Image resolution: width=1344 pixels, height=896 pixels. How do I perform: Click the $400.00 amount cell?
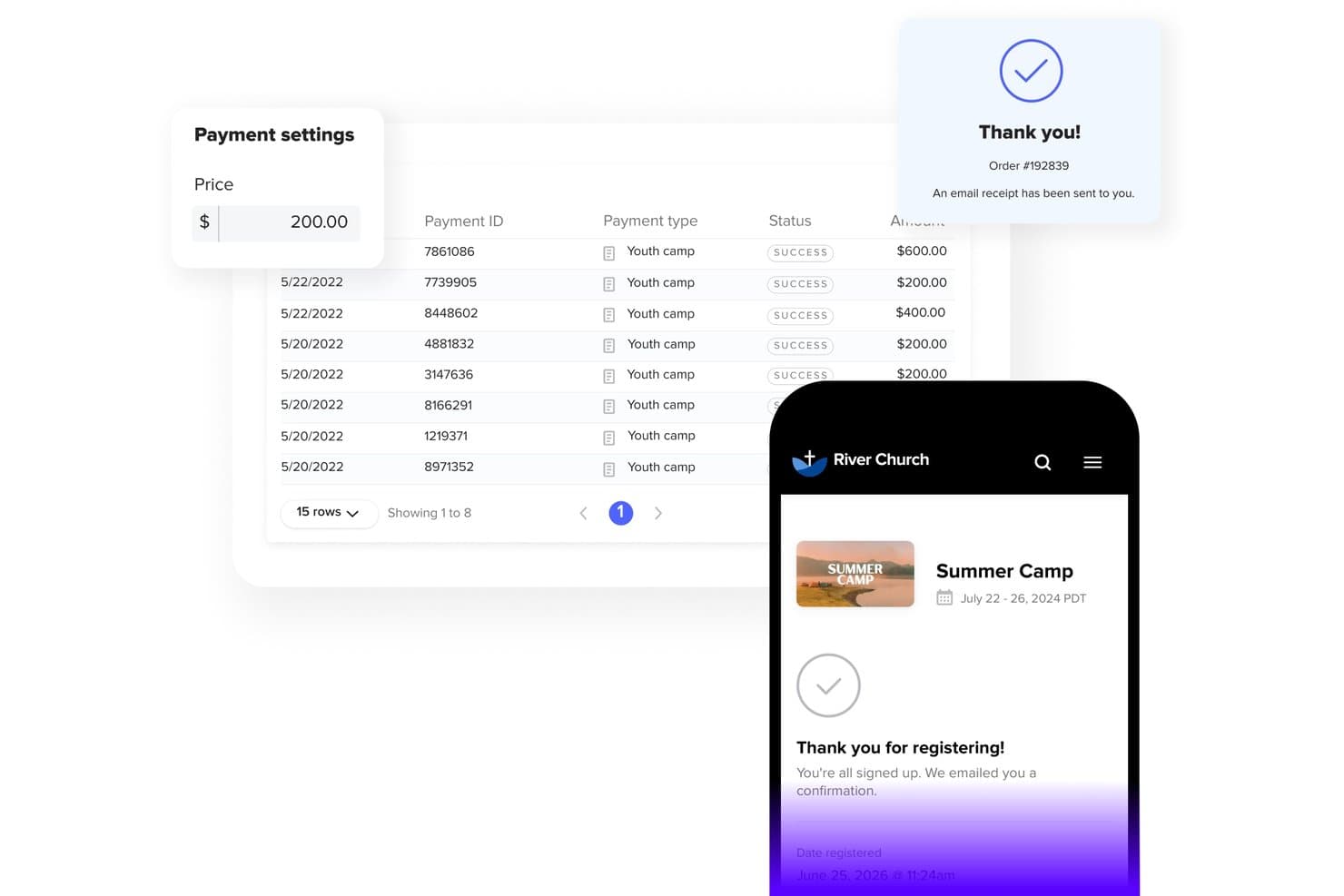tap(921, 312)
